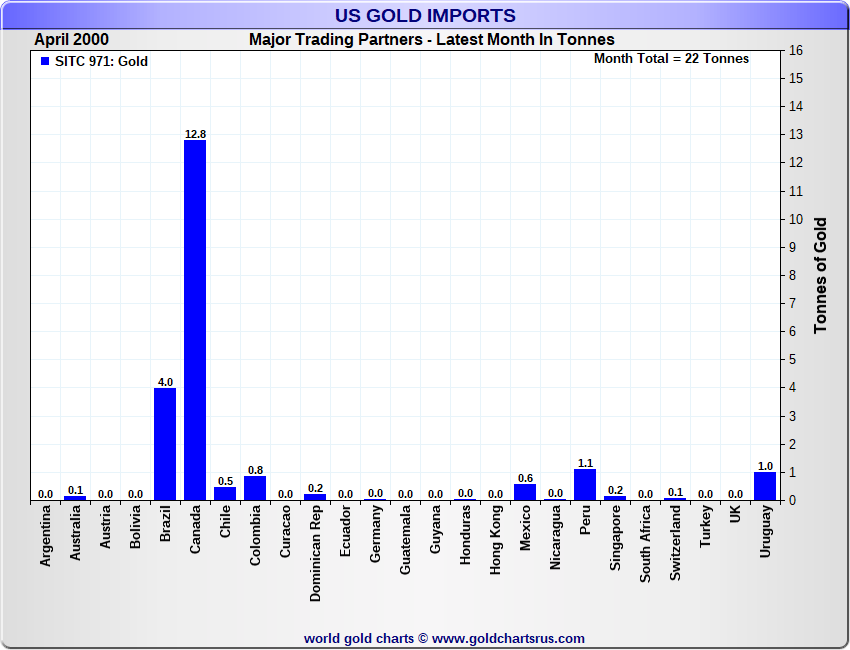Click the US GOLD IMPORTS title
This screenshot has height=650, width=850.
(425, 15)
